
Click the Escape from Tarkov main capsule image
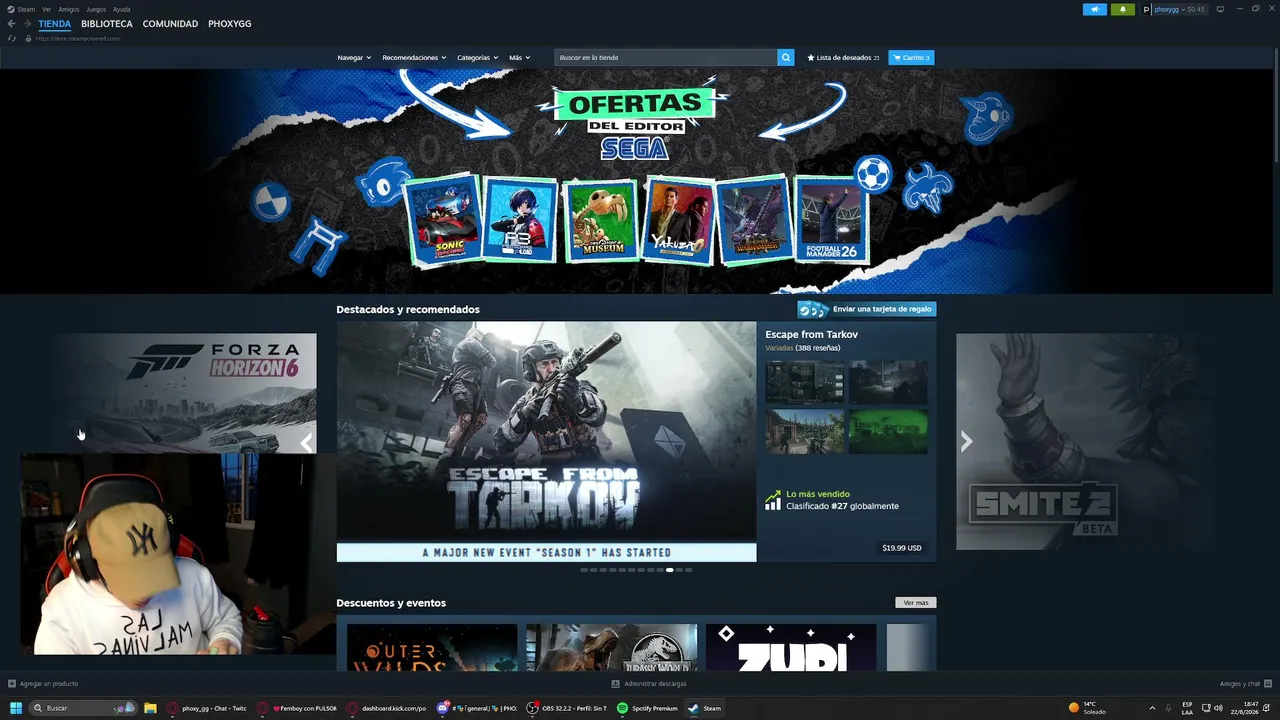(x=546, y=441)
